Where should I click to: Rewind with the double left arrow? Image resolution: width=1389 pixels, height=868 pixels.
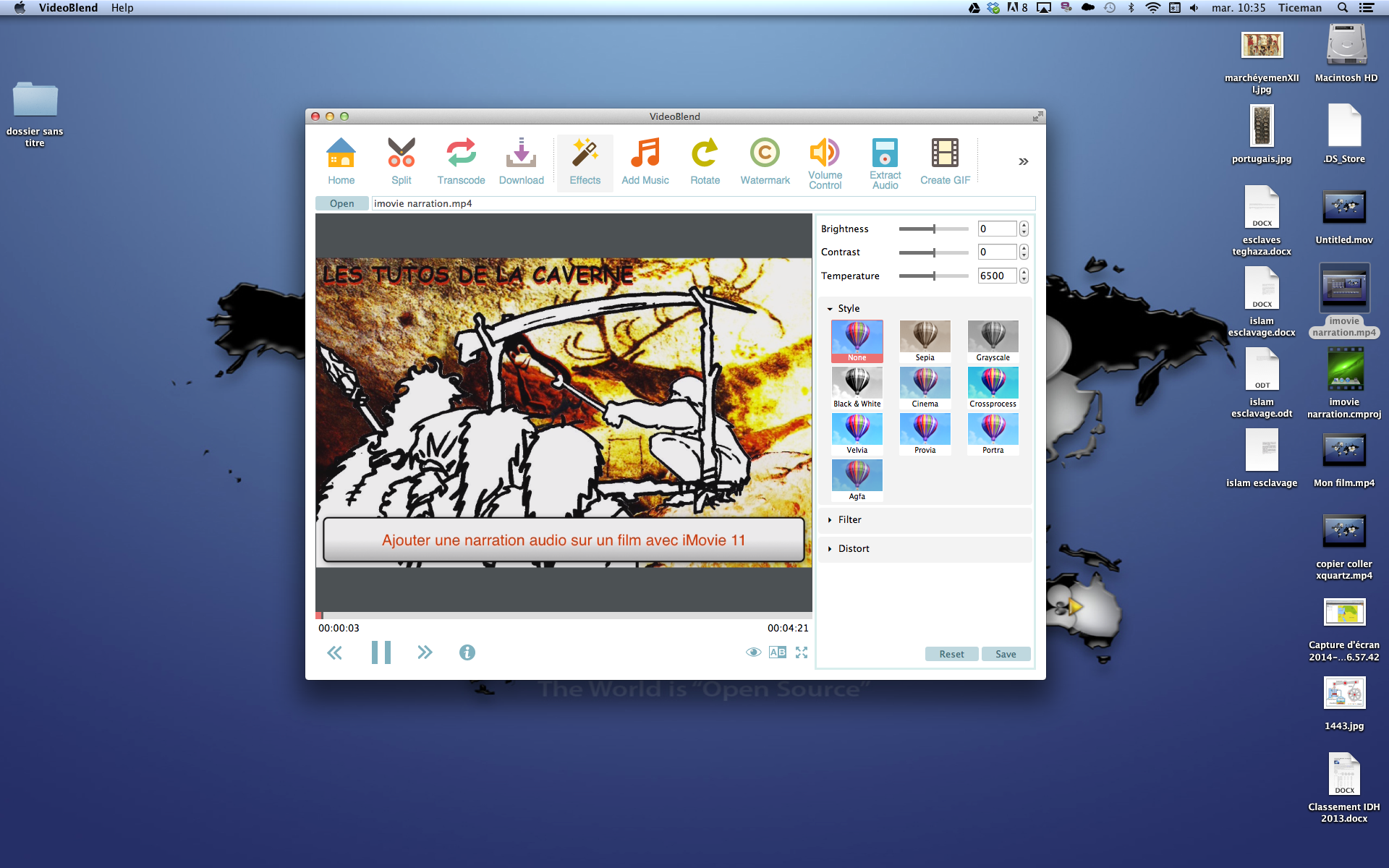334,653
